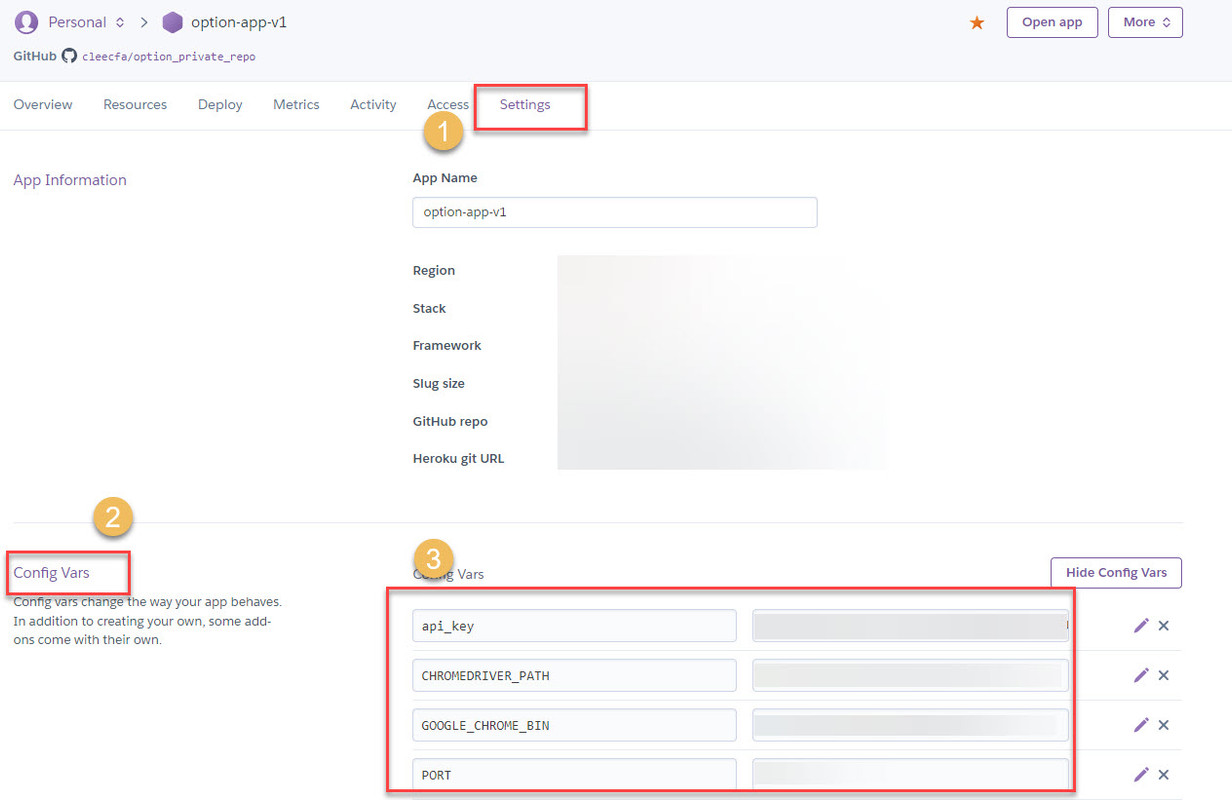Click the Open app button
The width and height of the screenshot is (1232, 800).
click(x=1052, y=22)
